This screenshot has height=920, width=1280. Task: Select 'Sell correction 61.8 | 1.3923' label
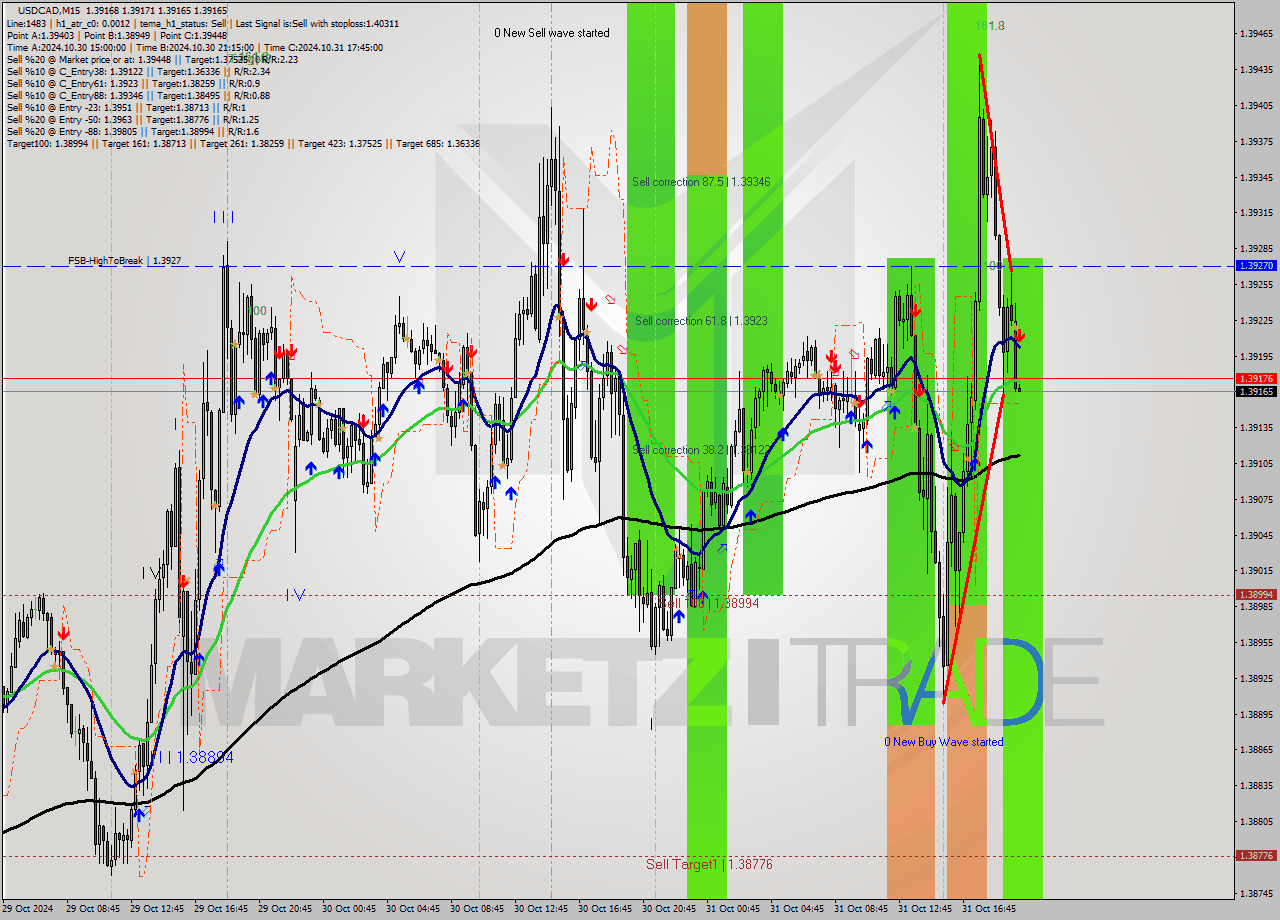(701, 321)
